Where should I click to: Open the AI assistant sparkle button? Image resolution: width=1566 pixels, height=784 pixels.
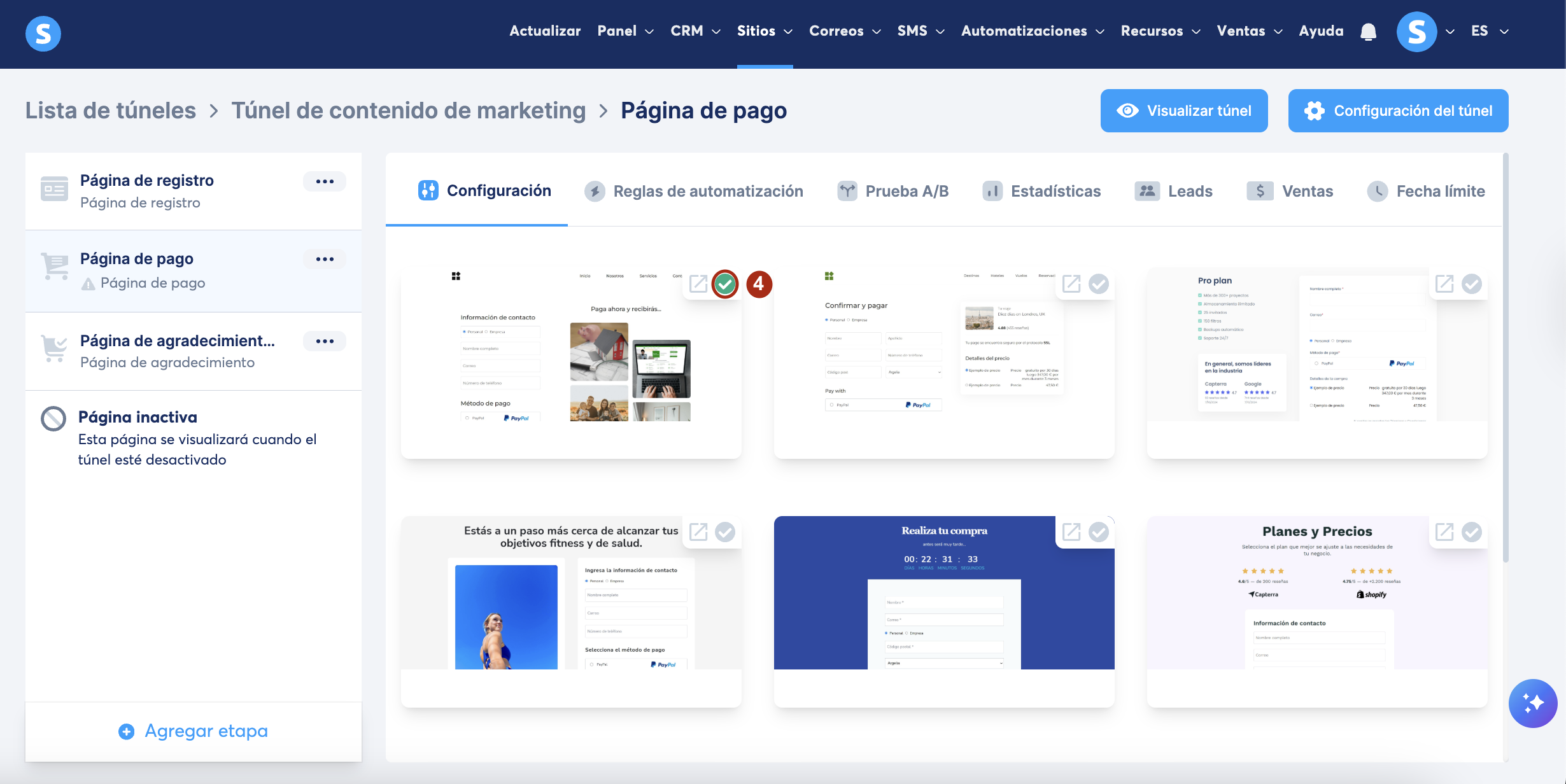coord(1532,703)
